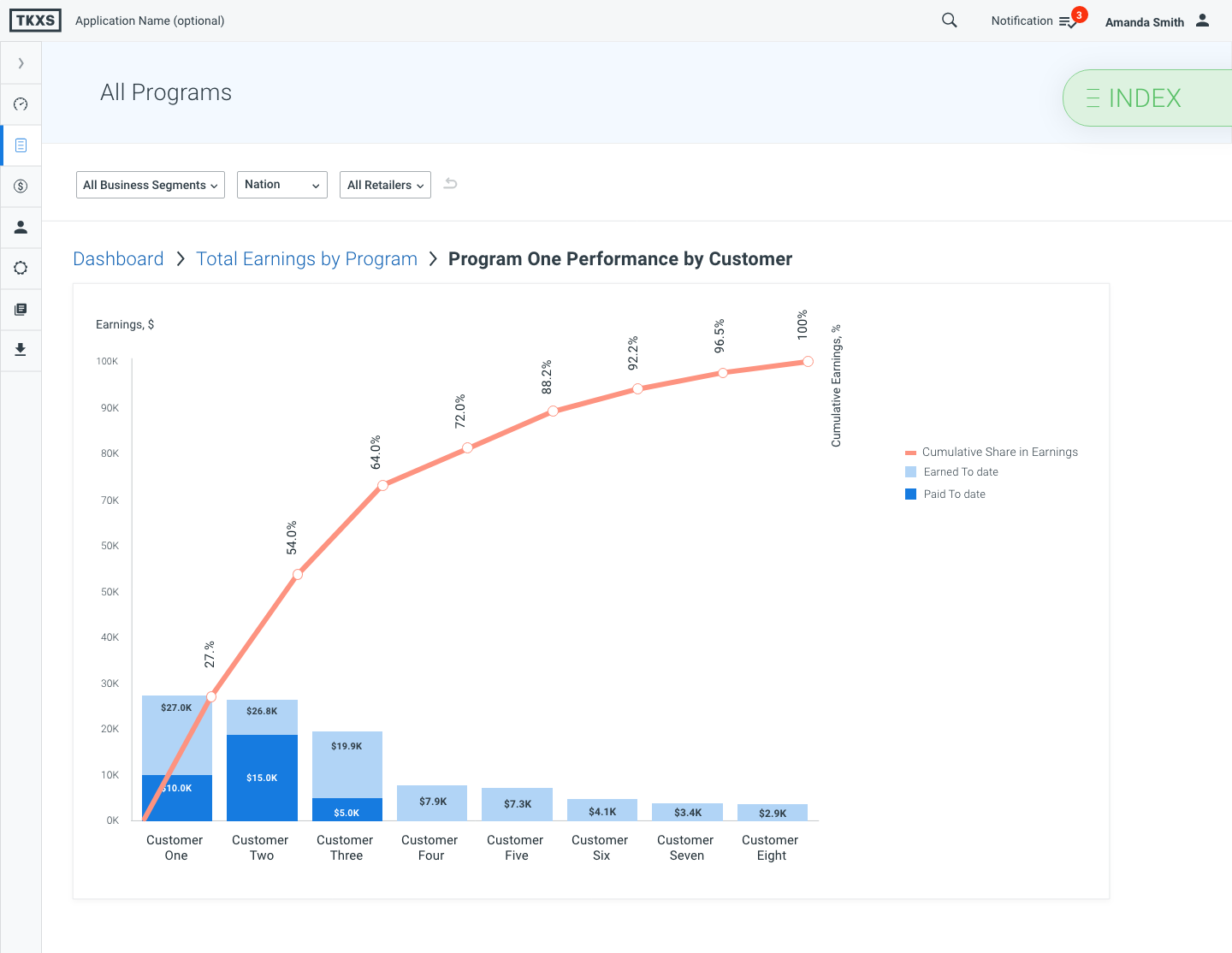Click the Customer Two $15.0K paid bar

(262, 778)
